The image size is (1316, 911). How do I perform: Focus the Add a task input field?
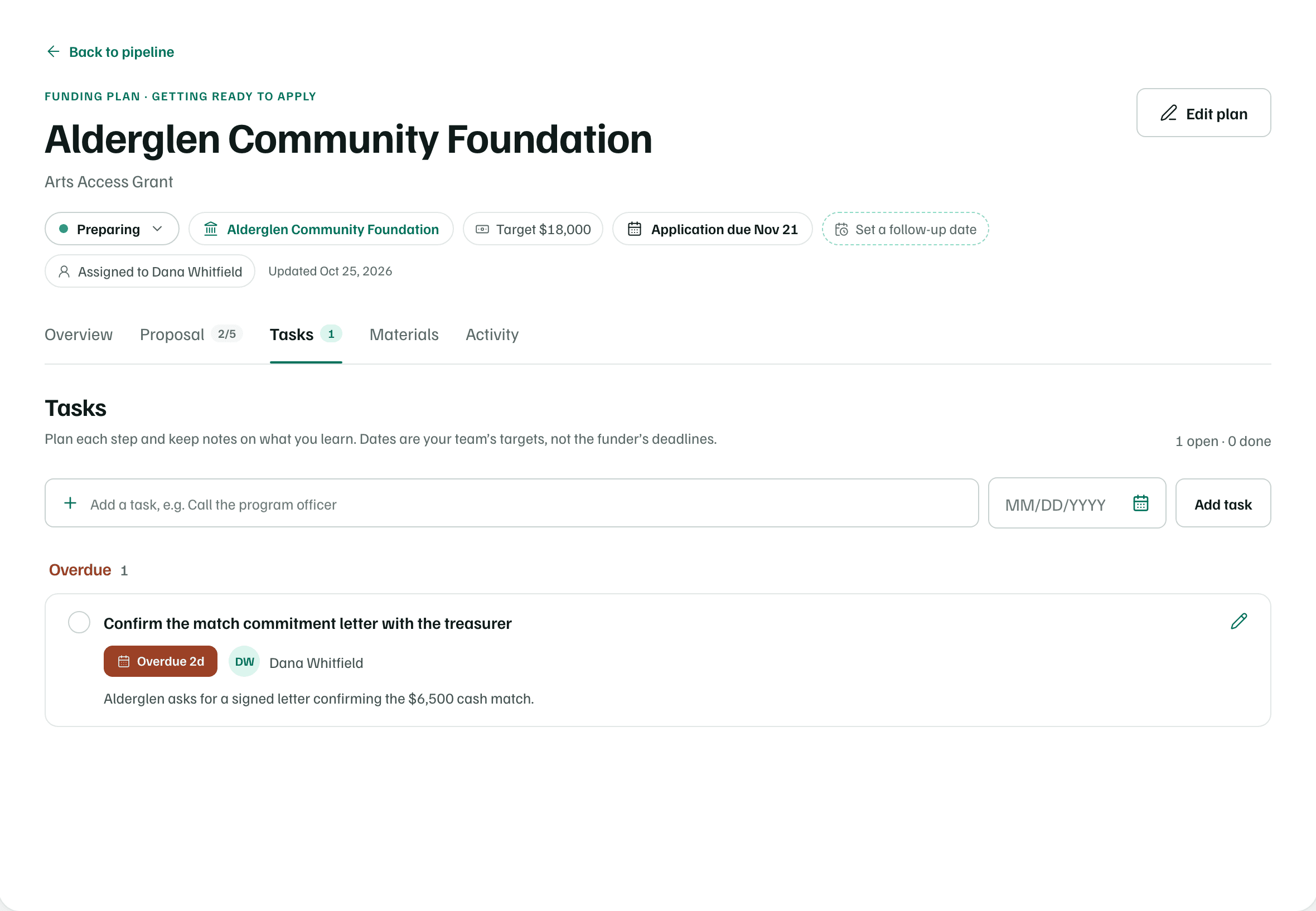tap(511, 503)
